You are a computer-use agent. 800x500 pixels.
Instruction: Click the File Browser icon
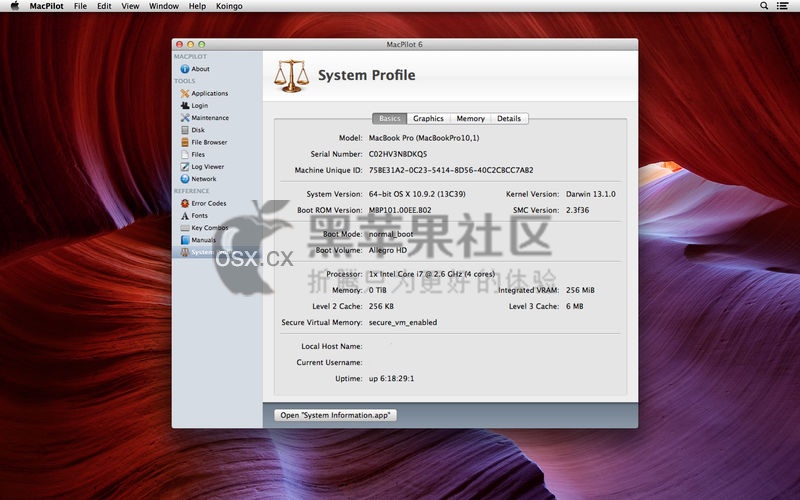(185, 142)
